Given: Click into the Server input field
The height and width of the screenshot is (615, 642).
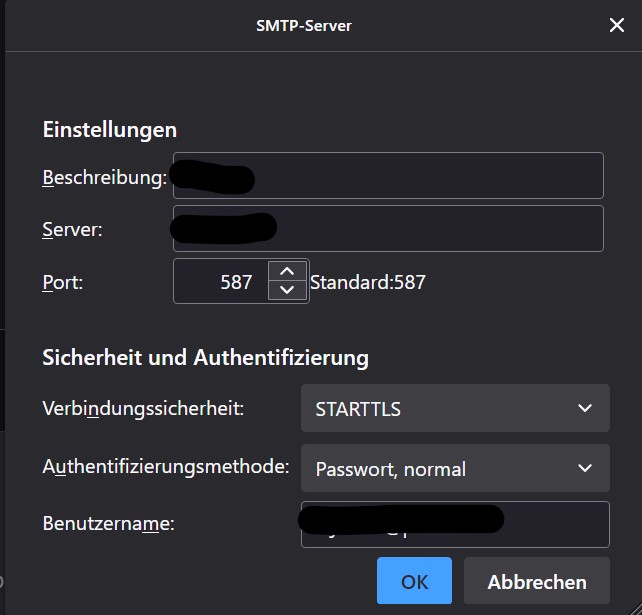Looking at the screenshot, I should click(430, 228).
